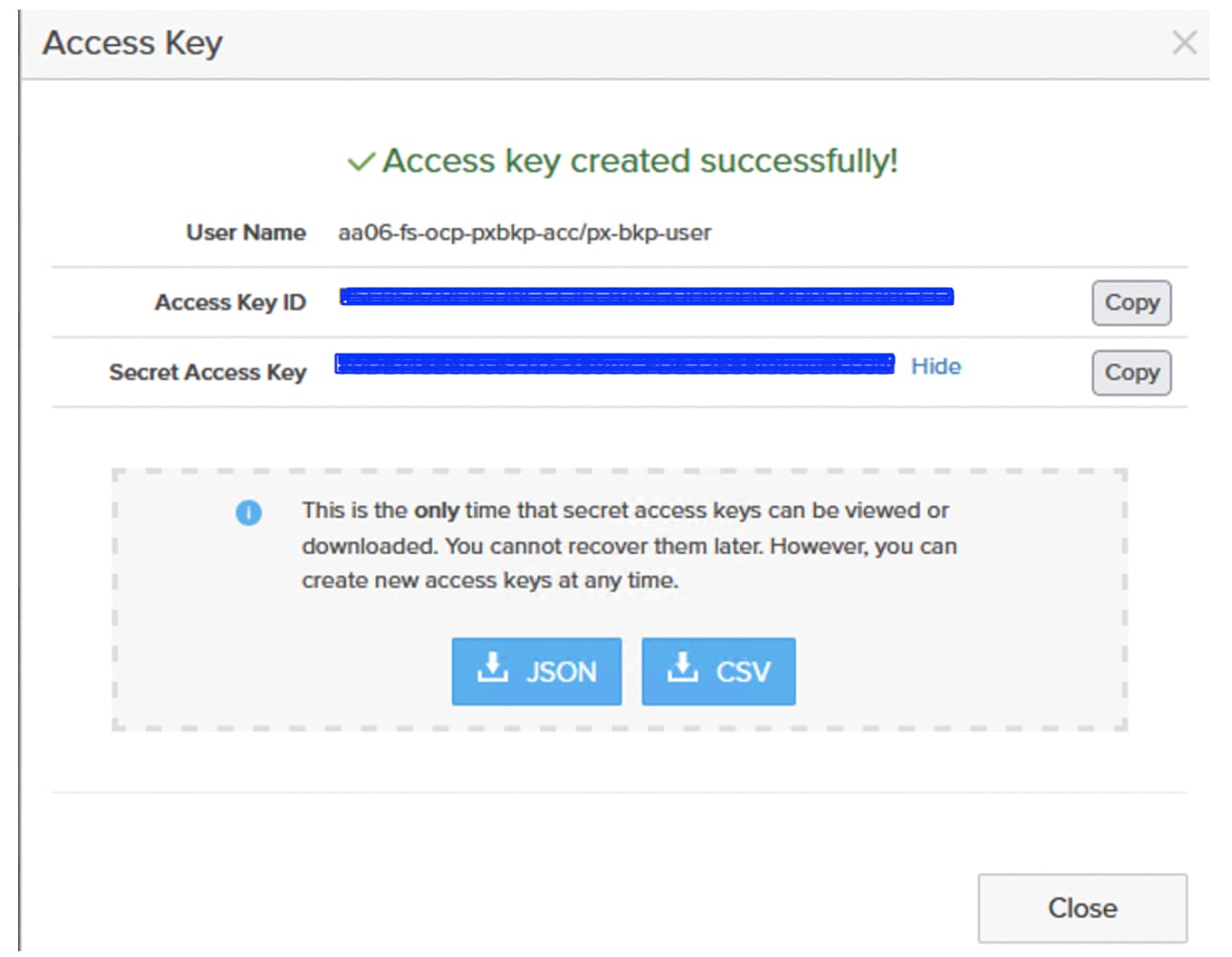
Task: Click the blue info icon
Action: 248,513
